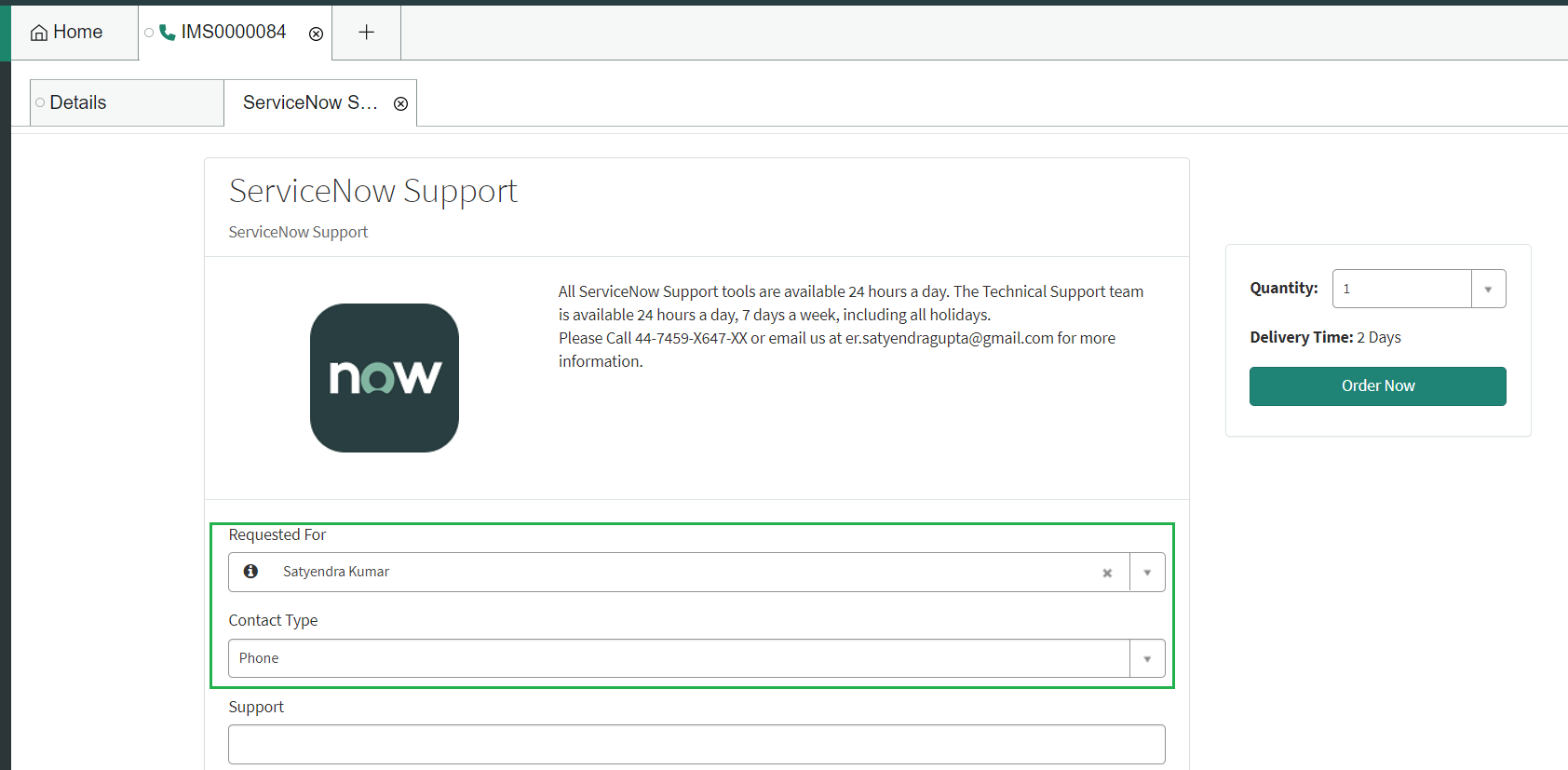1568x770 pixels.
Task: Open the Details sub-tab
Action: tap(127, 102)
